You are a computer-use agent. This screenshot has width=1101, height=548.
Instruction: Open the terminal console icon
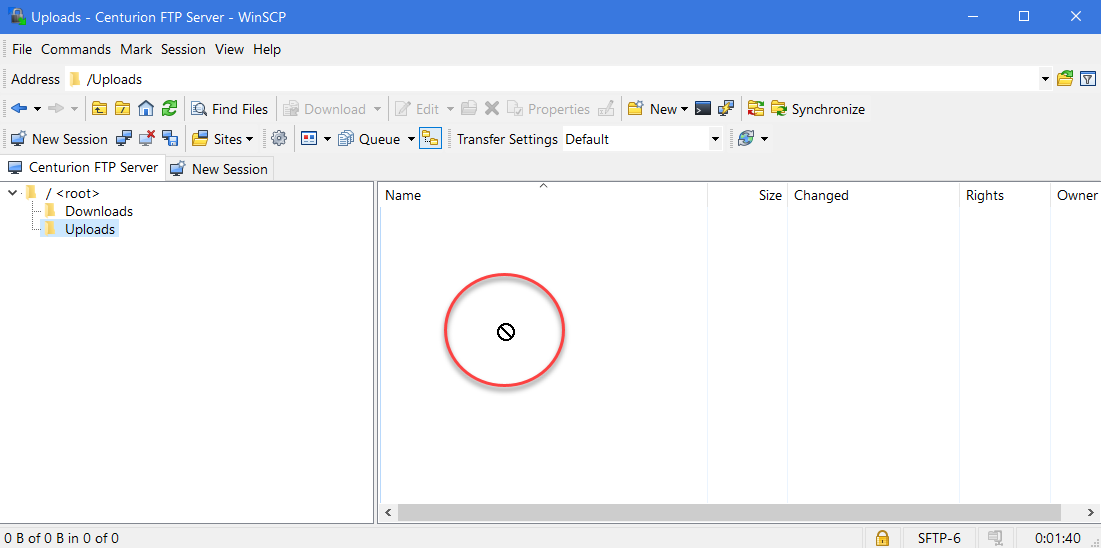[x=703, y=109]
